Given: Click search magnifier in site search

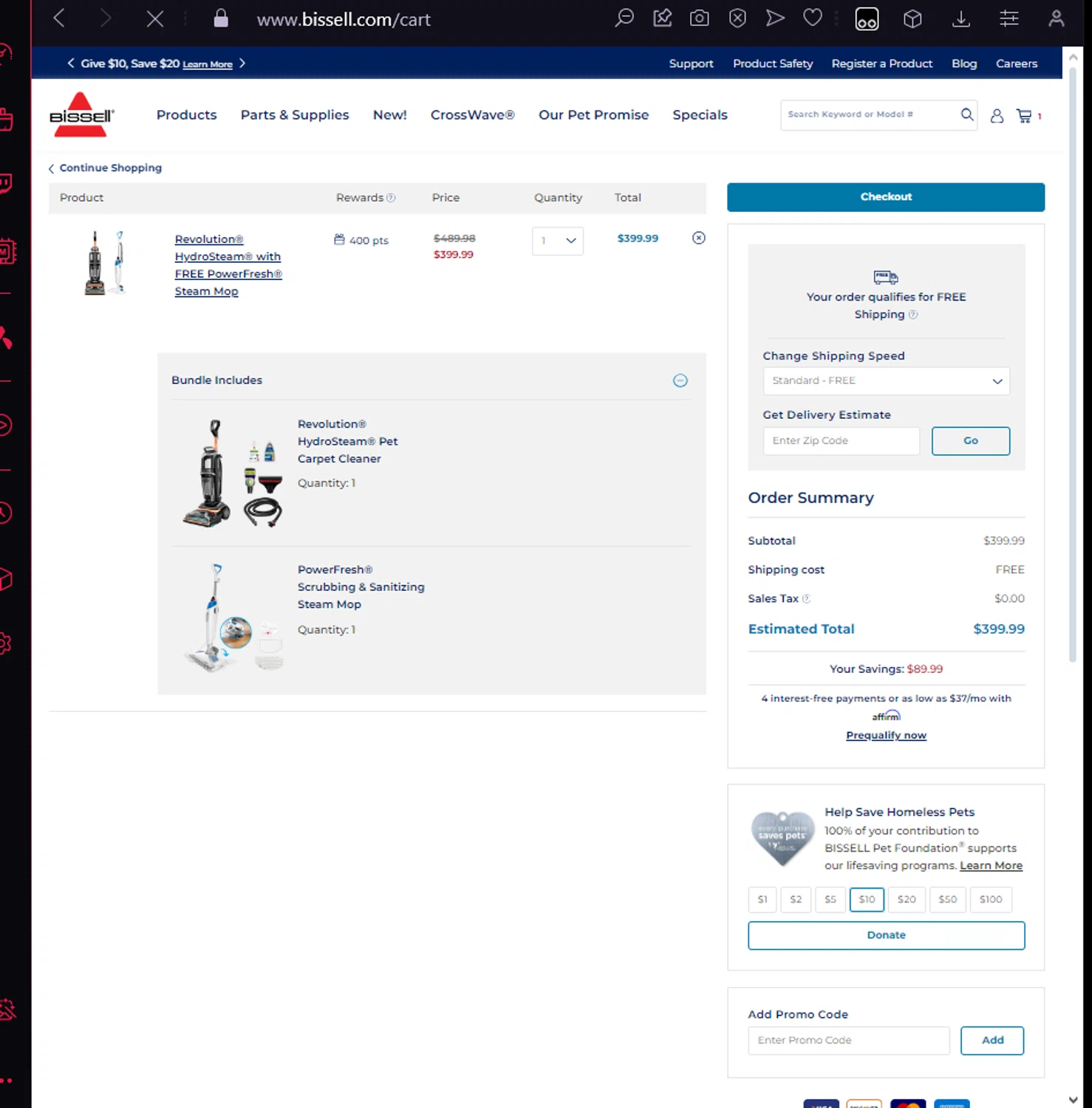Looking at the screenshot, I should click(966, 114).
